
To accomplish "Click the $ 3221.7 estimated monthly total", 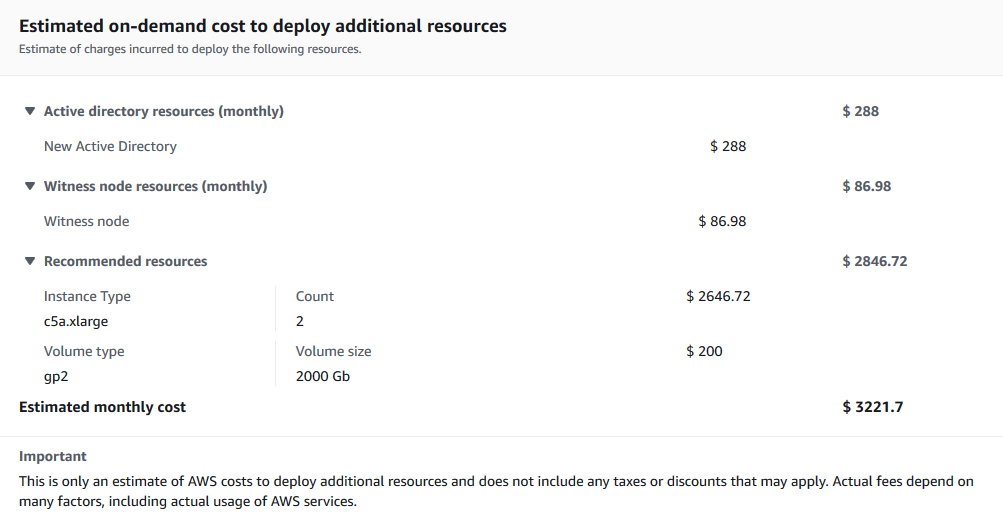I will point(872,407).
